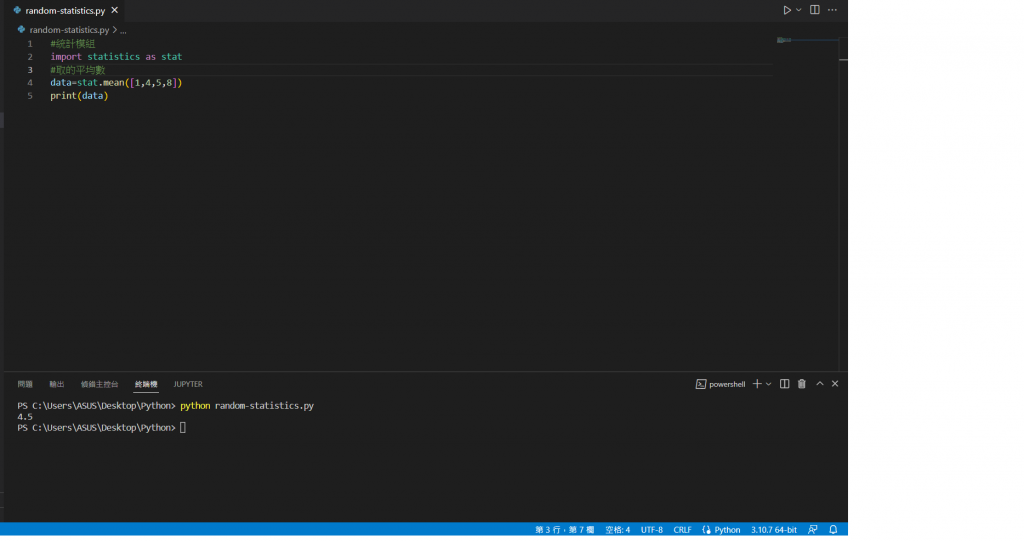Click the terminal output 4.5
This screenshot has width=1024, height=541.
coord(25,417)
